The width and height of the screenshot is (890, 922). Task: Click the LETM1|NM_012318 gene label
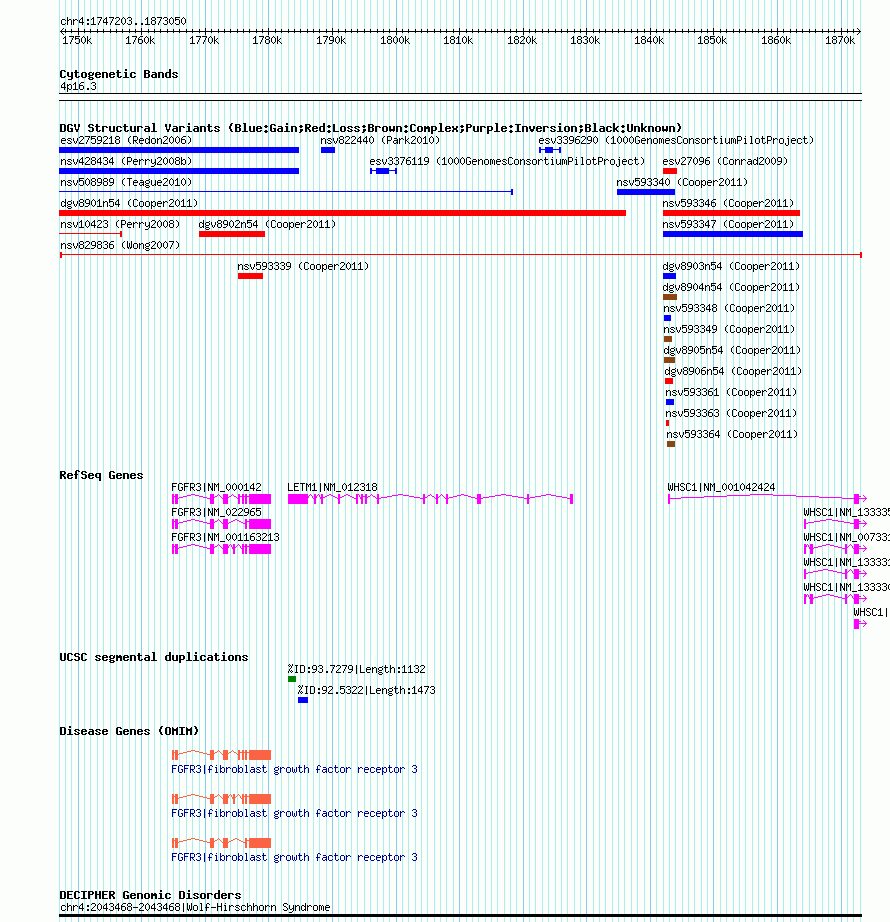[332, 487]
